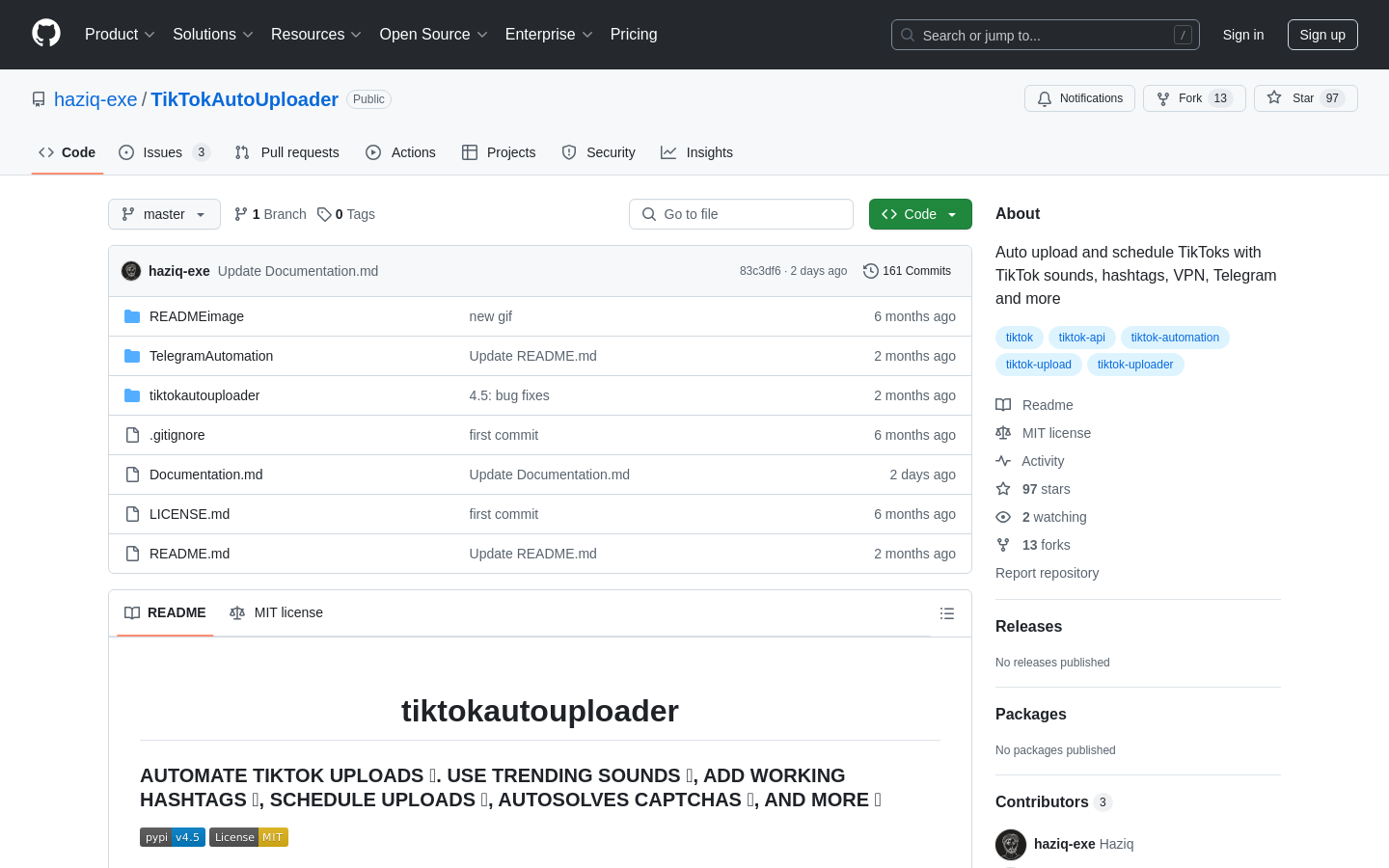The width and height of the screenshot is (1389, 868).
Task: Click the pypi v4.5 badge
Action: coord(173,837)
